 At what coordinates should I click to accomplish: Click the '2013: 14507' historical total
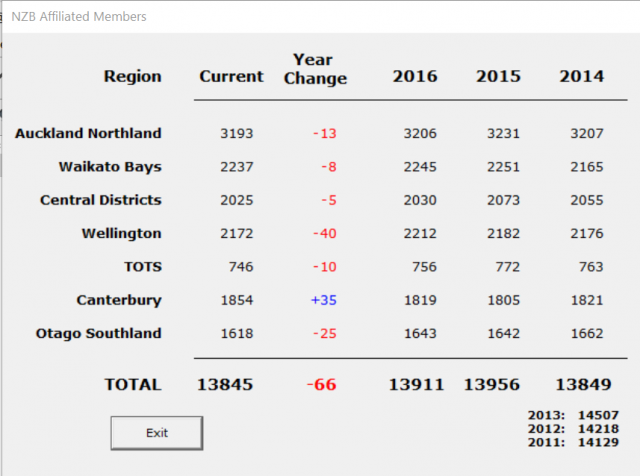click(573, 415)
